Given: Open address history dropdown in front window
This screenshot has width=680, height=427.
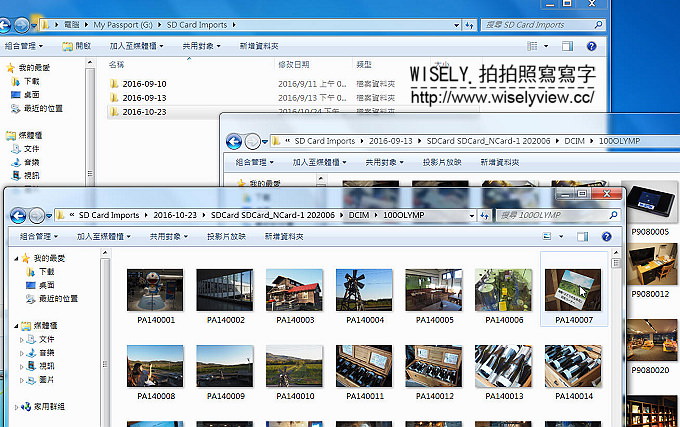Looking at the screenshot, I should [x=471, y=215].
